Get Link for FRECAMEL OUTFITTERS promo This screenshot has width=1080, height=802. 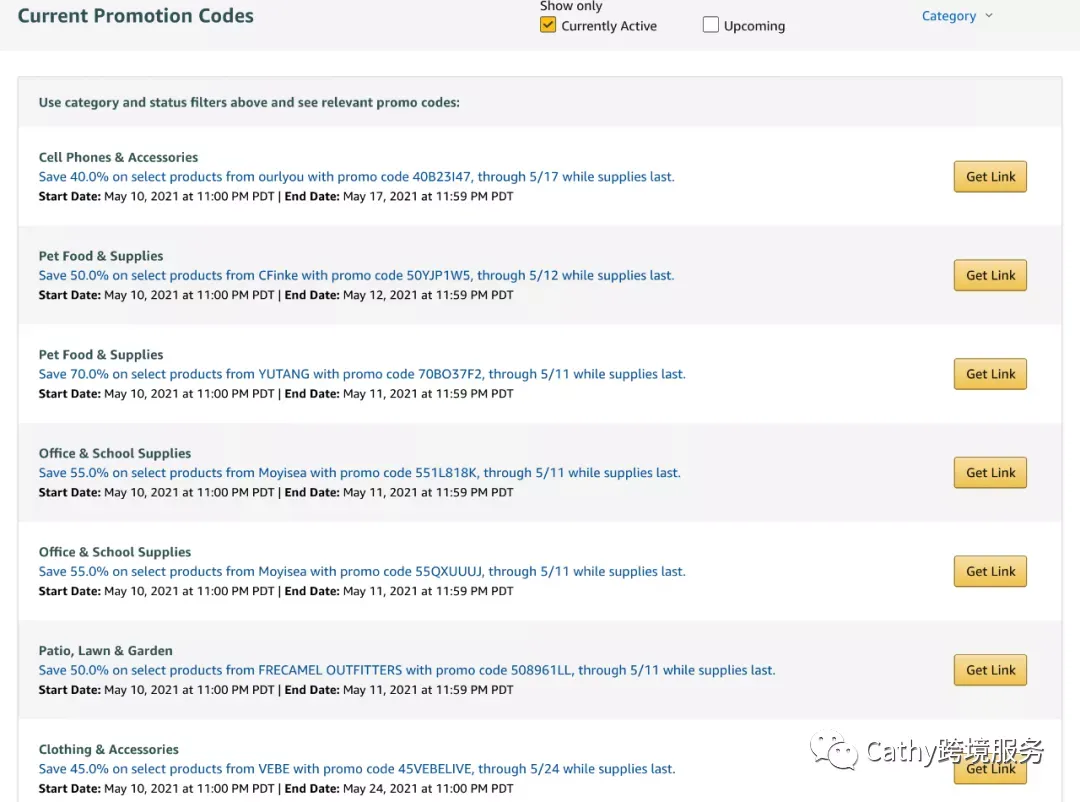pyautogui.click(x=990, y=670)
